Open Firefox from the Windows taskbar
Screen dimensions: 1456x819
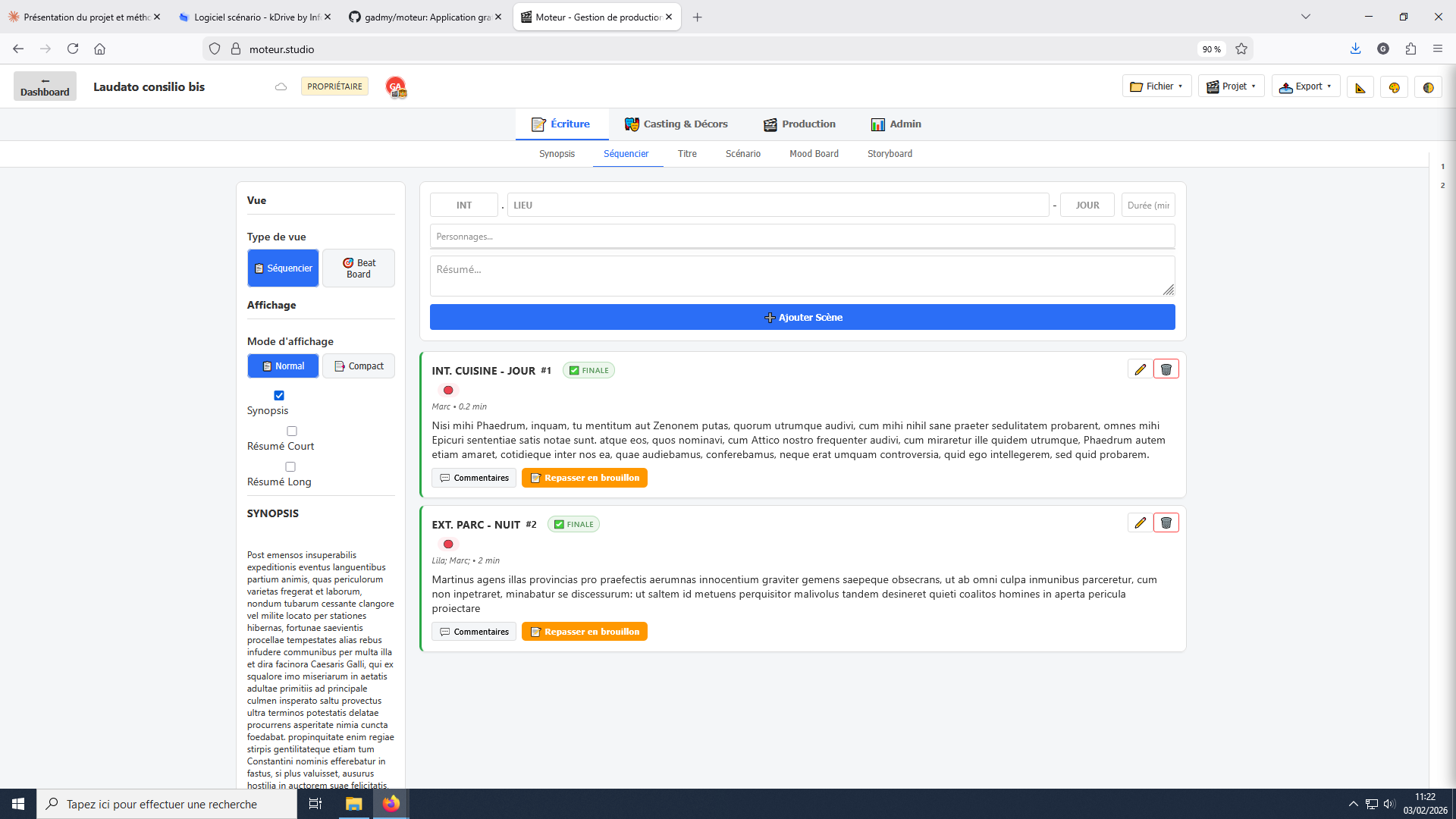[x=391, y=804]
